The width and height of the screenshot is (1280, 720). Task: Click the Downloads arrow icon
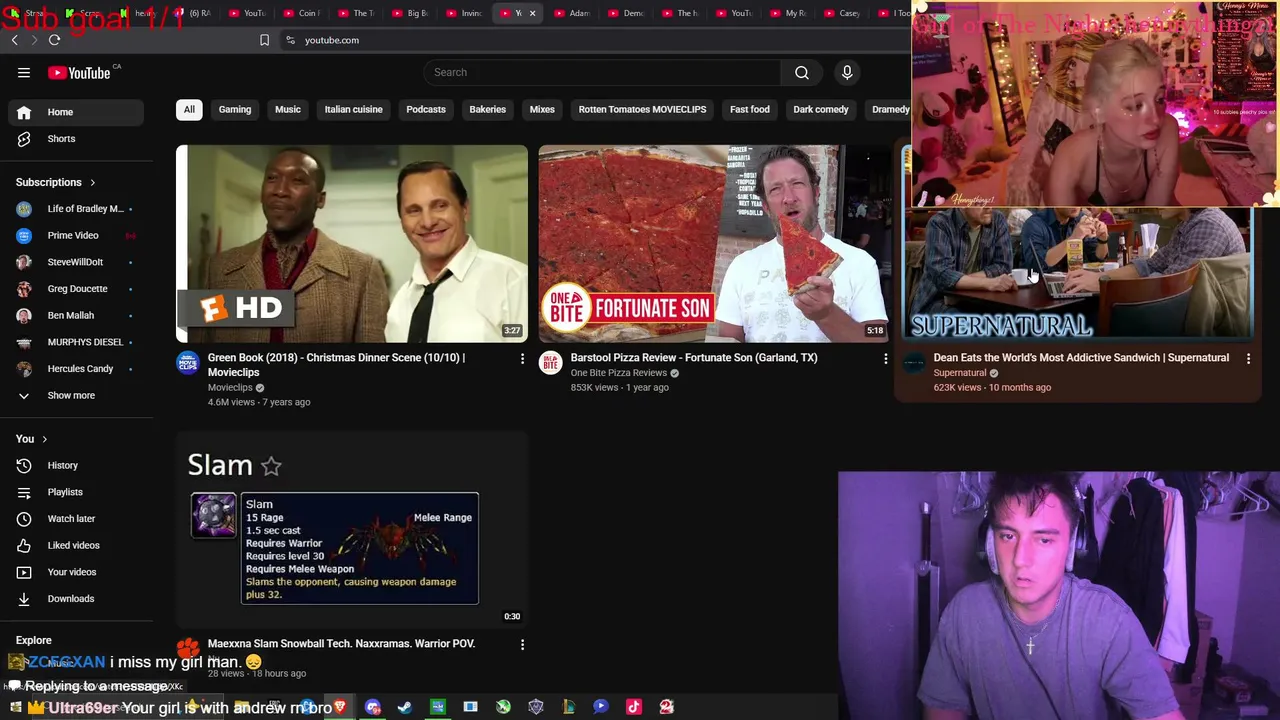tap(24, 598)
